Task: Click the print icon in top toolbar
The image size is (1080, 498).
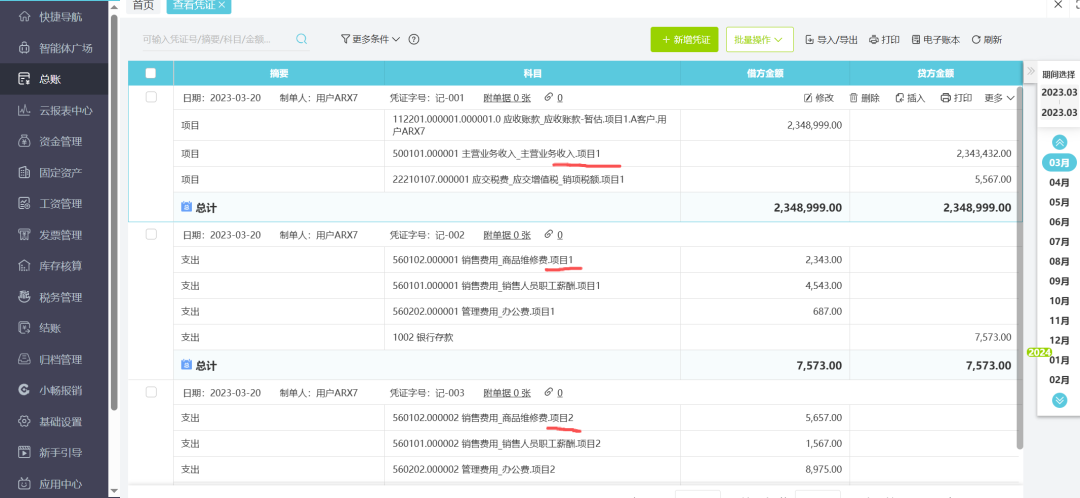Action: 884,40
